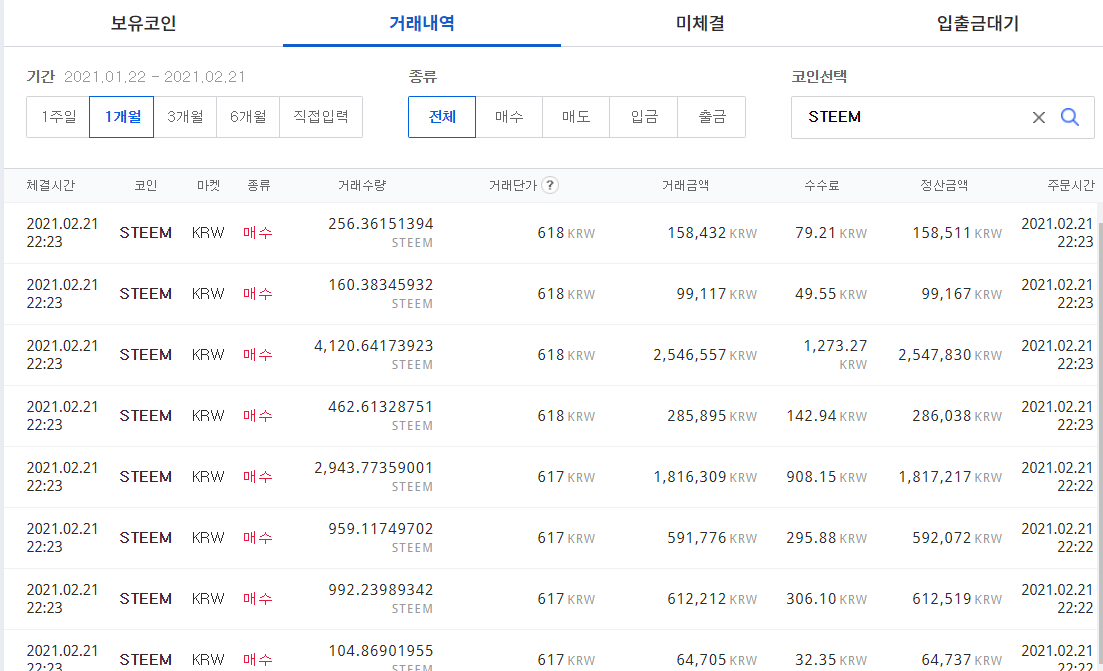Viewport: 1103px width, 671px height.
Task: Filter by 매수 transaction type
Action: click(509, 117)
